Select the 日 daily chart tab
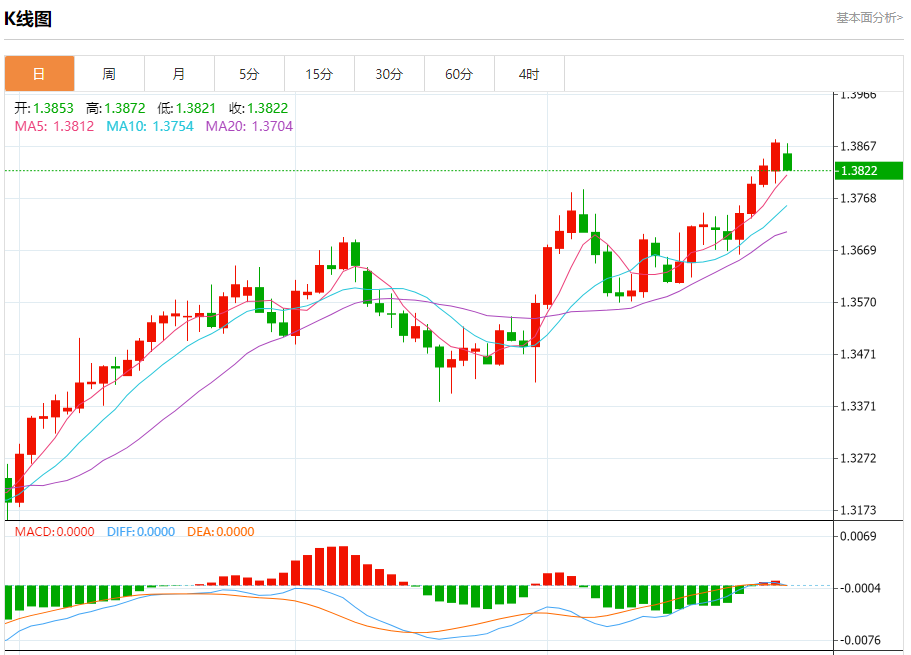The image size is (911, 655). (x=39, y=74)
